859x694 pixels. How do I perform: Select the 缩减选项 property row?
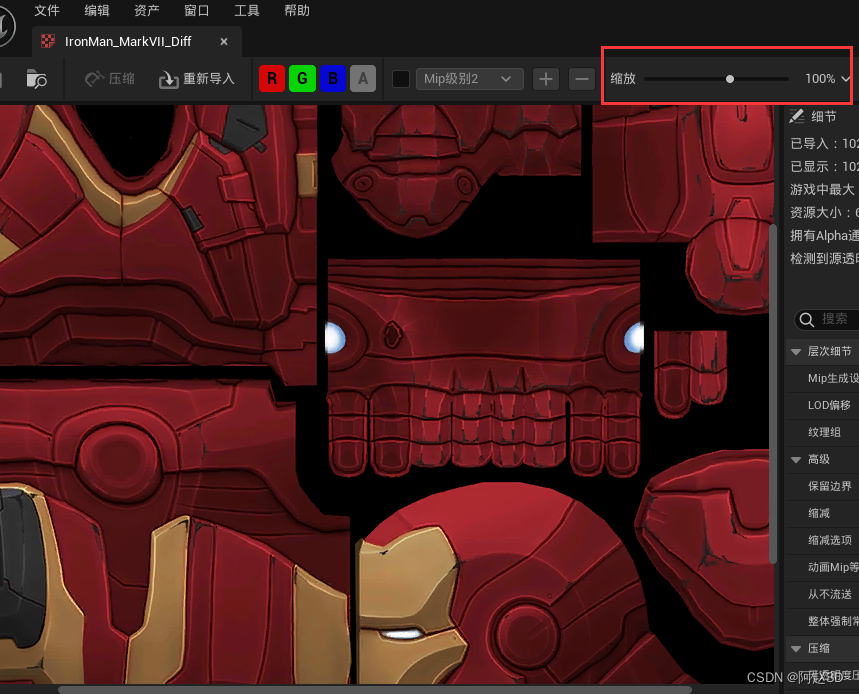pos(822,540)
